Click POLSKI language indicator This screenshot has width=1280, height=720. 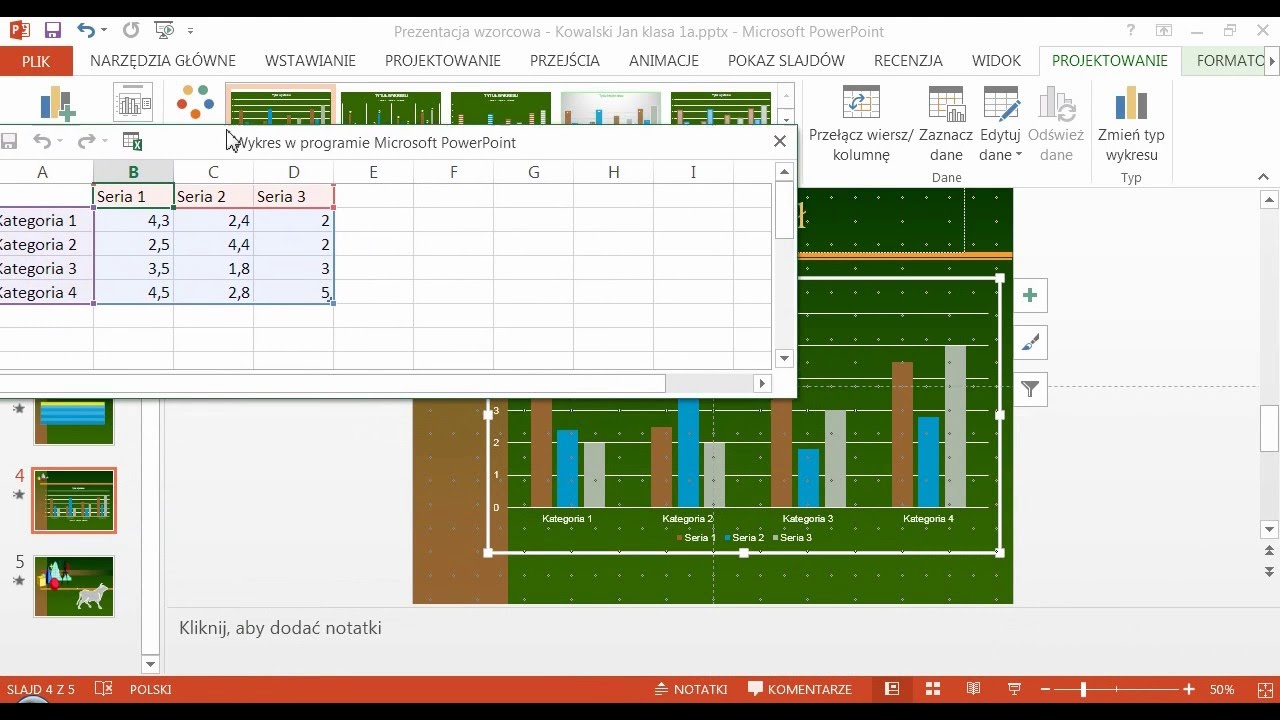tap(150, 689)
